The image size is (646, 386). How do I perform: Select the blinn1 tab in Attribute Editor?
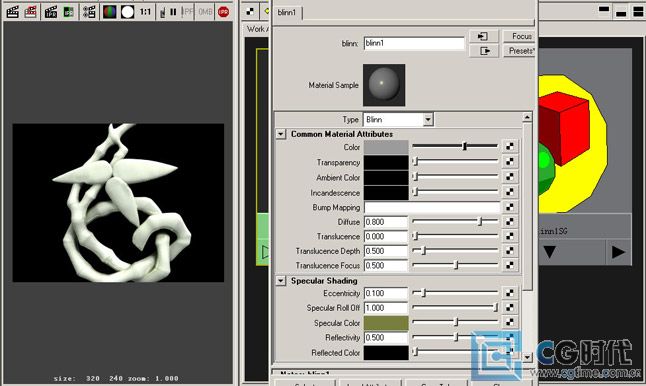coord(287,12)
